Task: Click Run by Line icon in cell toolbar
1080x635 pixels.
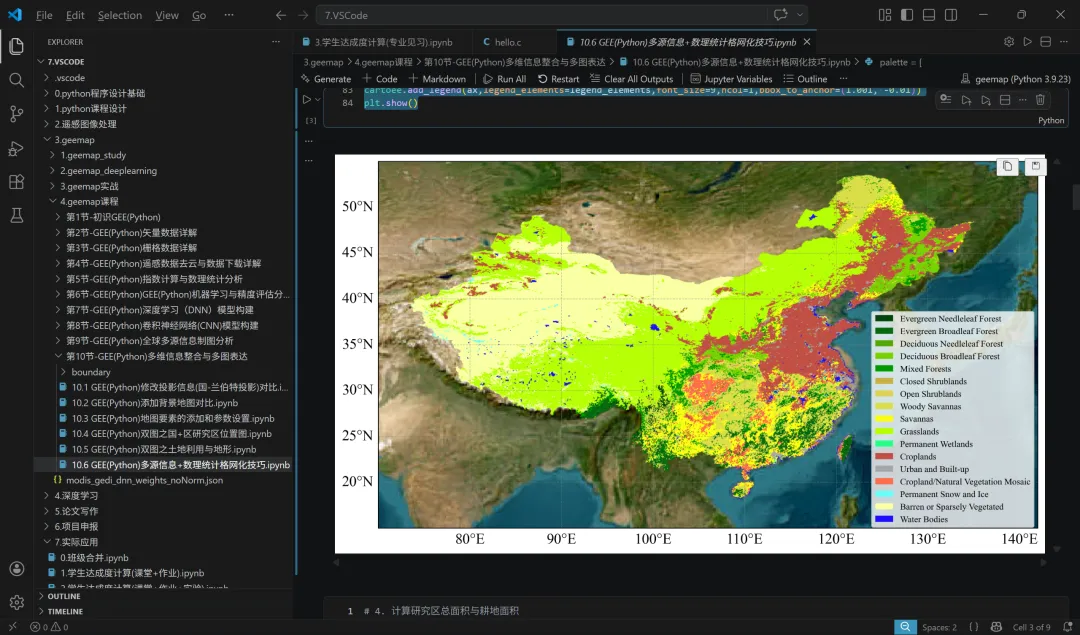Action: 946,100
